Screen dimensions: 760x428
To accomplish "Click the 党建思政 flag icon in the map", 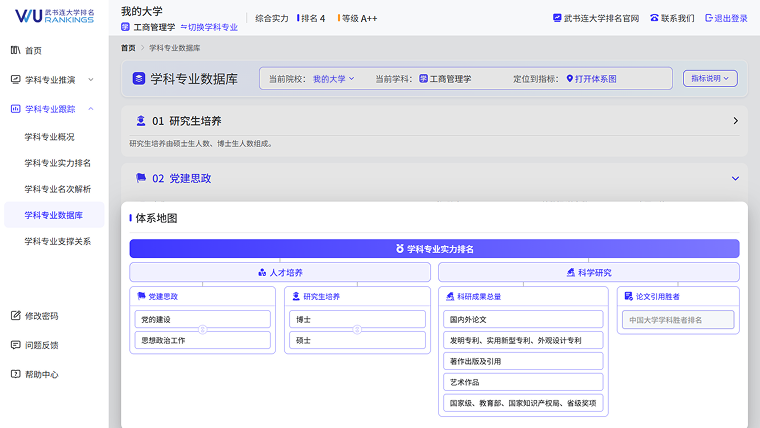I will coord(142,296).
